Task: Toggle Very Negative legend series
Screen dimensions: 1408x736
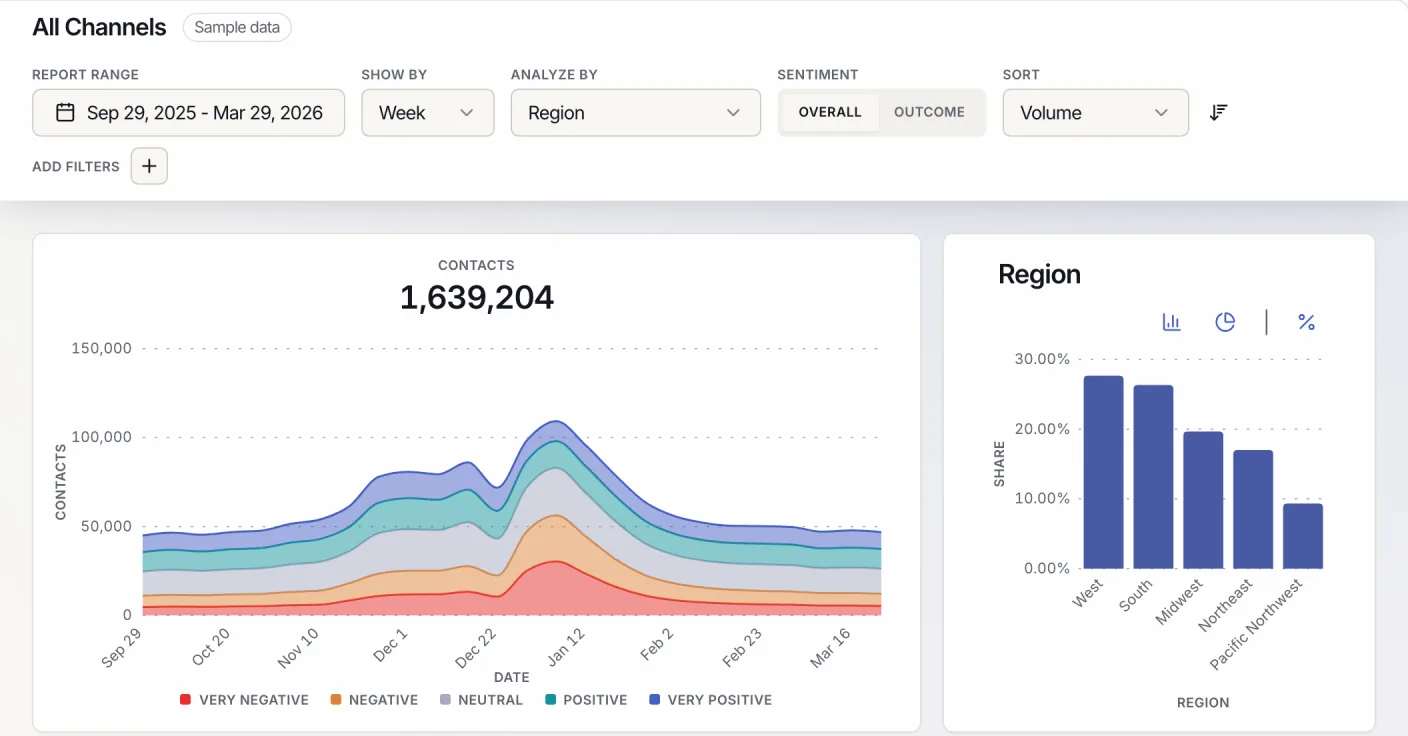Action: (244, 700)
